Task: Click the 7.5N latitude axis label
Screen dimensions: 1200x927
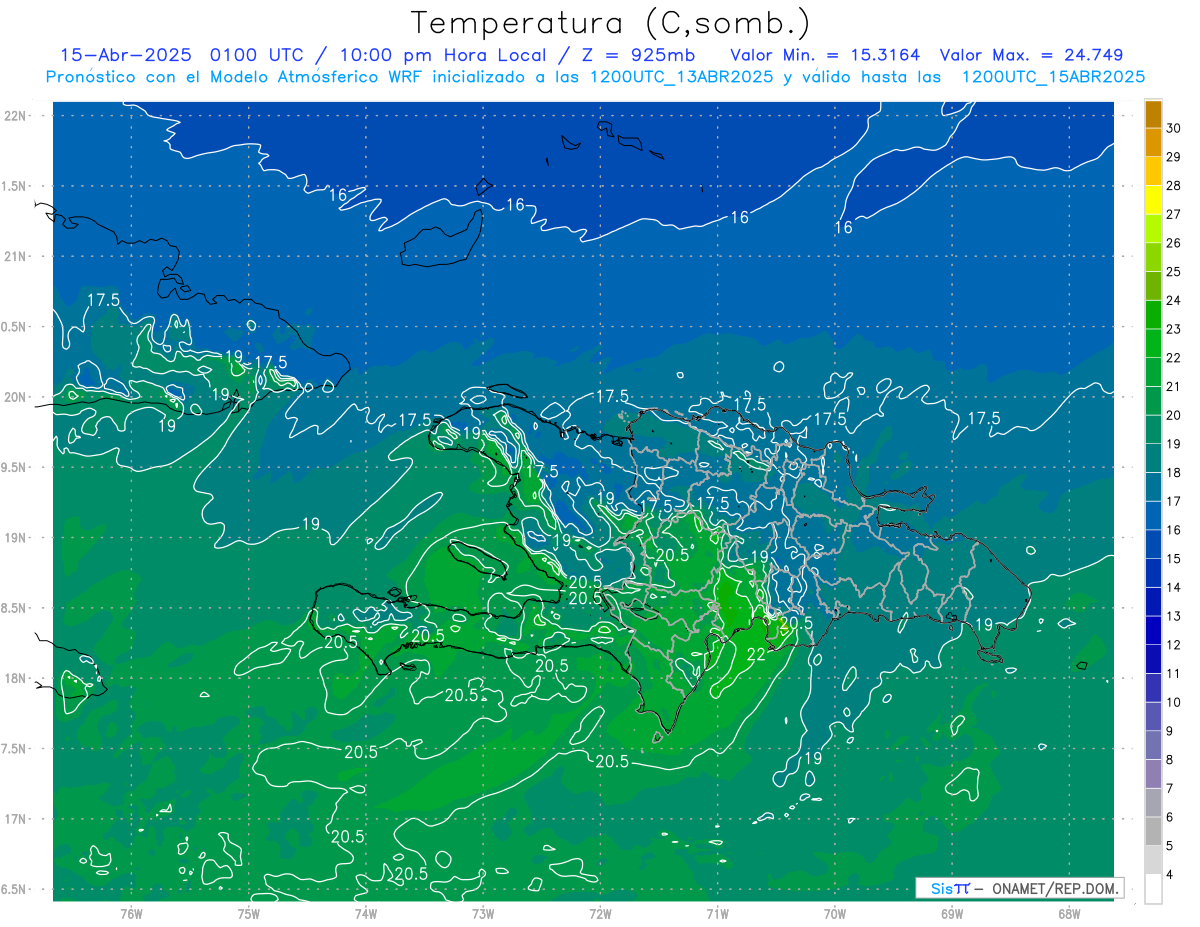Action: (x=14, y=749)
